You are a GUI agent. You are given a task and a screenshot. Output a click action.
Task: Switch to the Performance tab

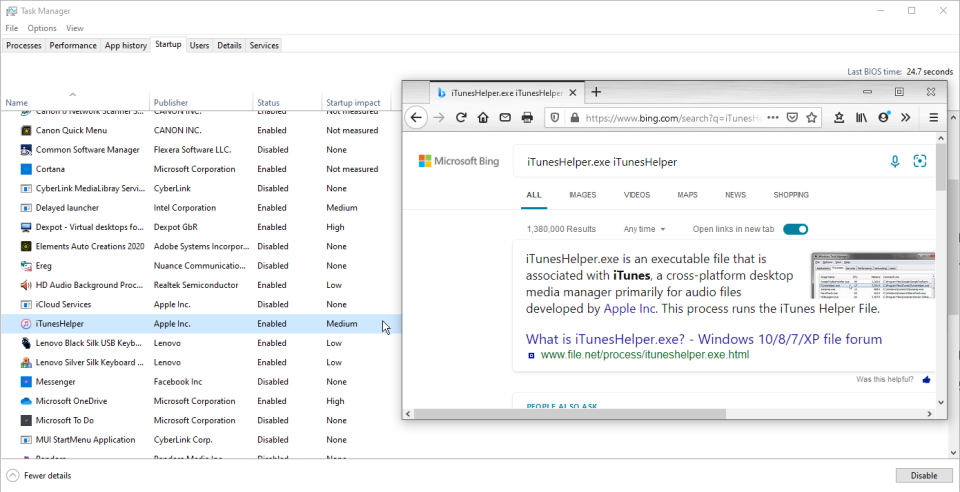73,45
